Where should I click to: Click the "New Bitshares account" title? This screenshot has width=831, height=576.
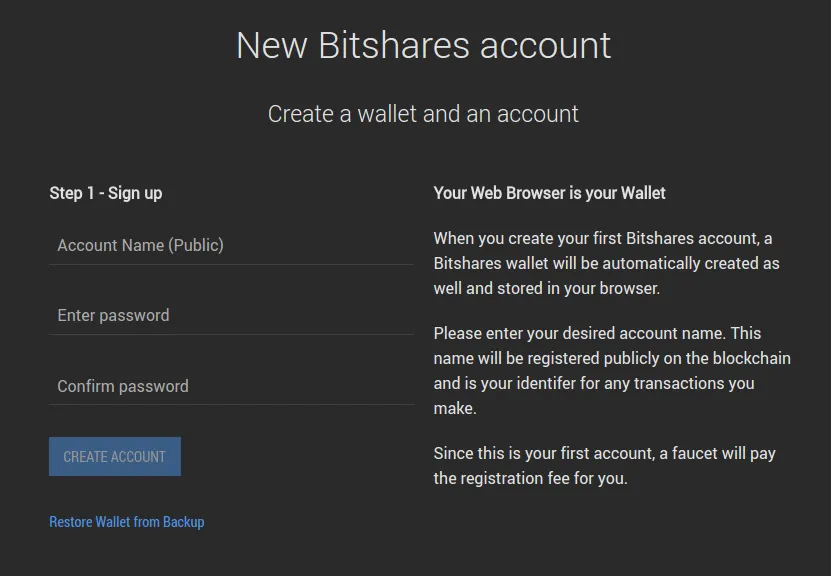[x=423, y=46]
